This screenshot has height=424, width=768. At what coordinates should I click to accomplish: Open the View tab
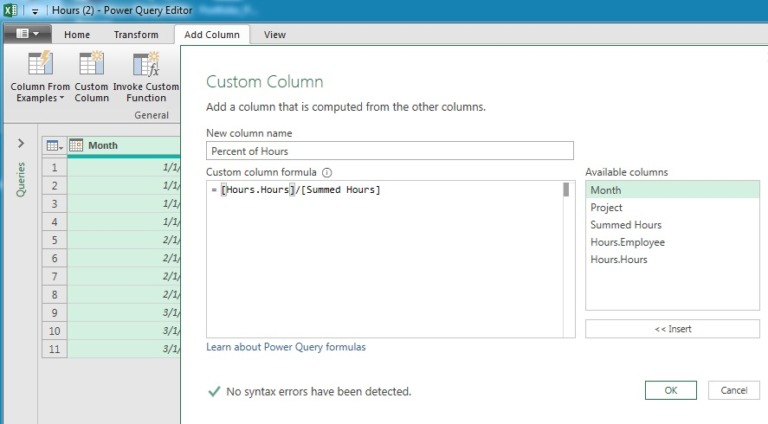(274, 35)
